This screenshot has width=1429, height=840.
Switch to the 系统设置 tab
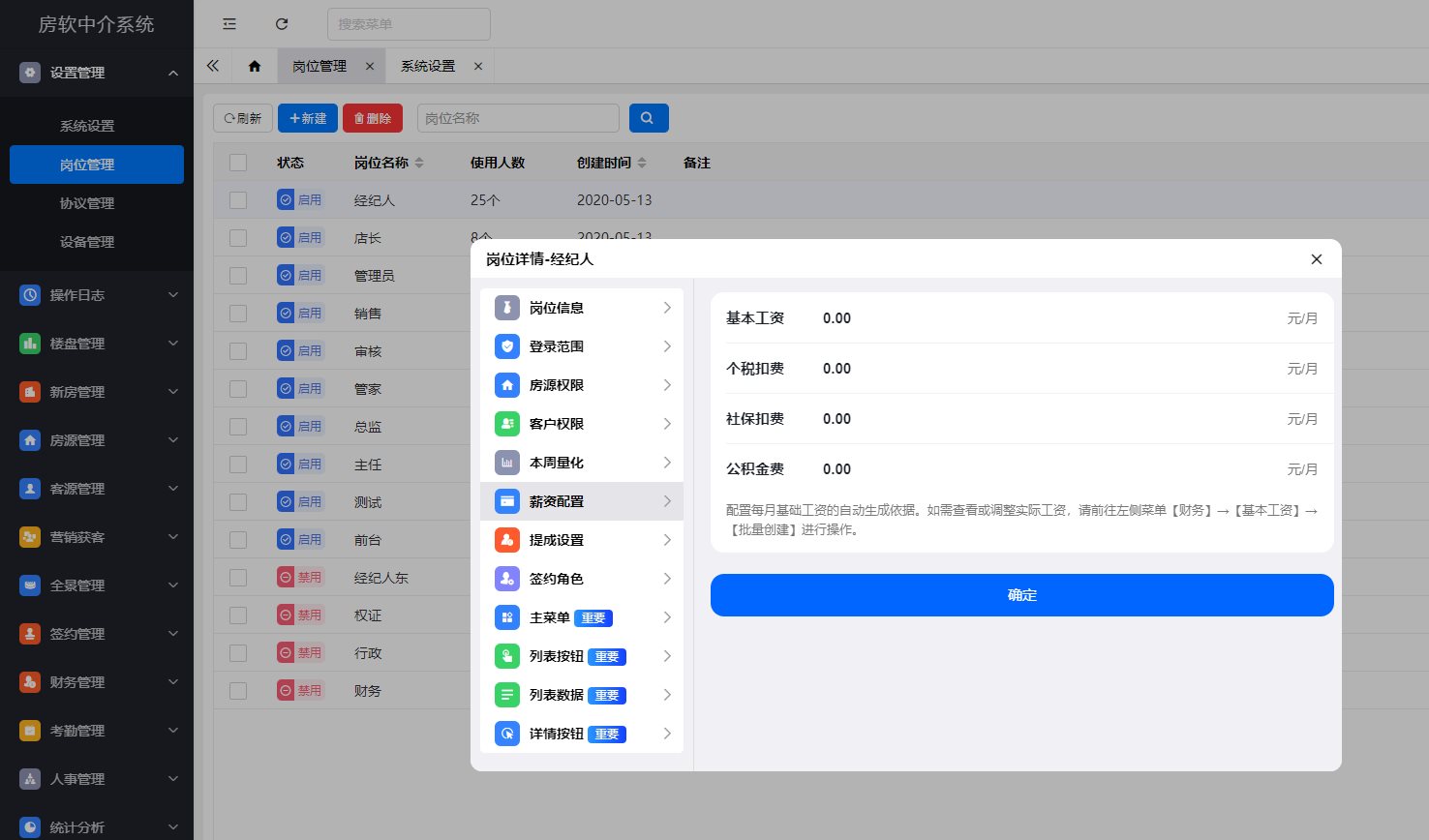click(x=428, y=66)
